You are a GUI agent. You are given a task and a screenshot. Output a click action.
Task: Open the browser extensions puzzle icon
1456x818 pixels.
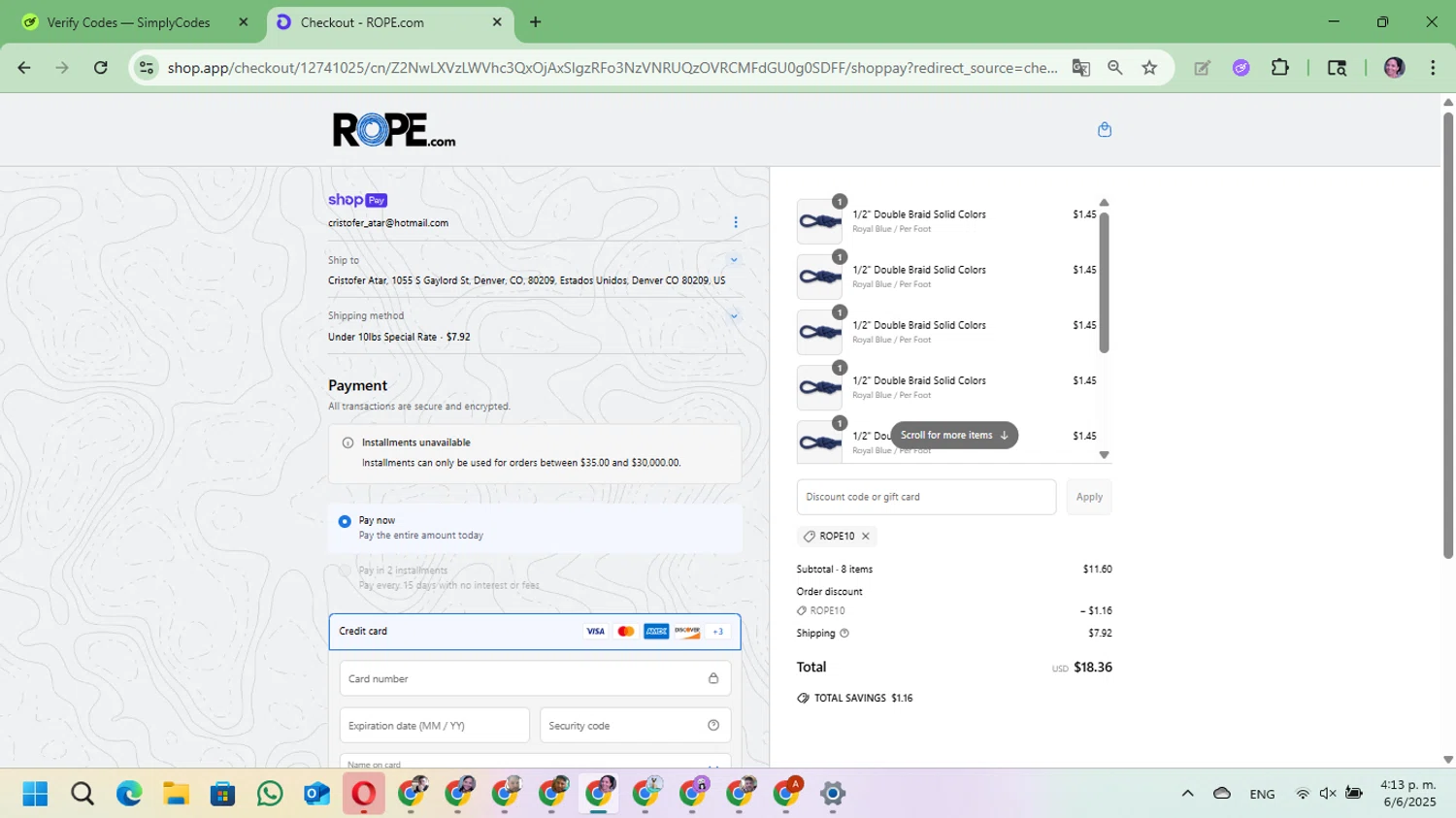[x=1279, y=67]
